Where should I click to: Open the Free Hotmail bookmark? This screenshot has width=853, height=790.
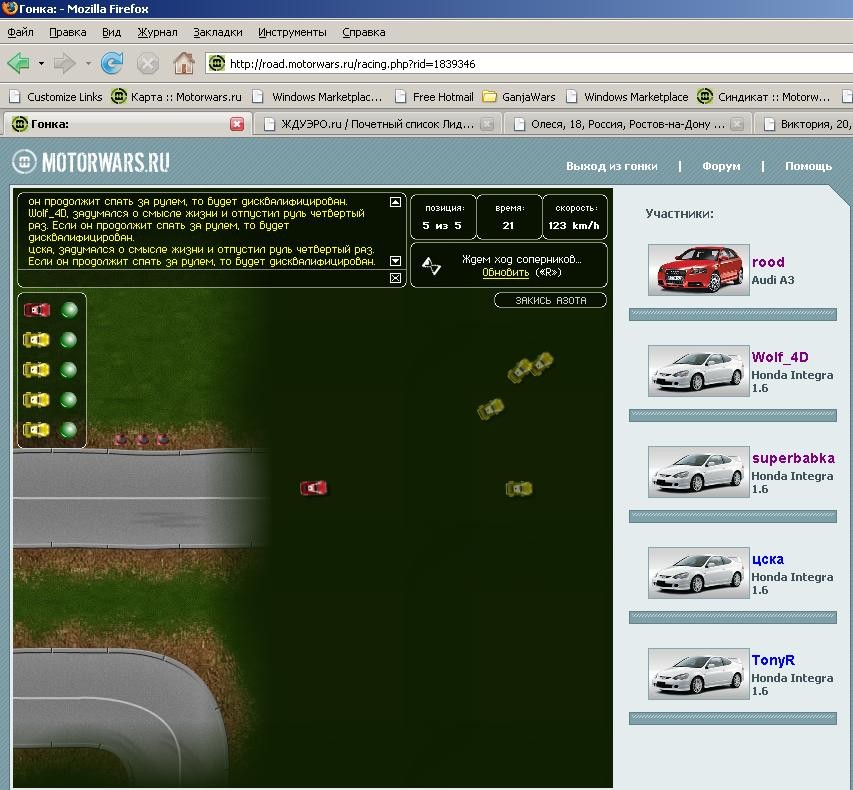click(x=434, y=97)
